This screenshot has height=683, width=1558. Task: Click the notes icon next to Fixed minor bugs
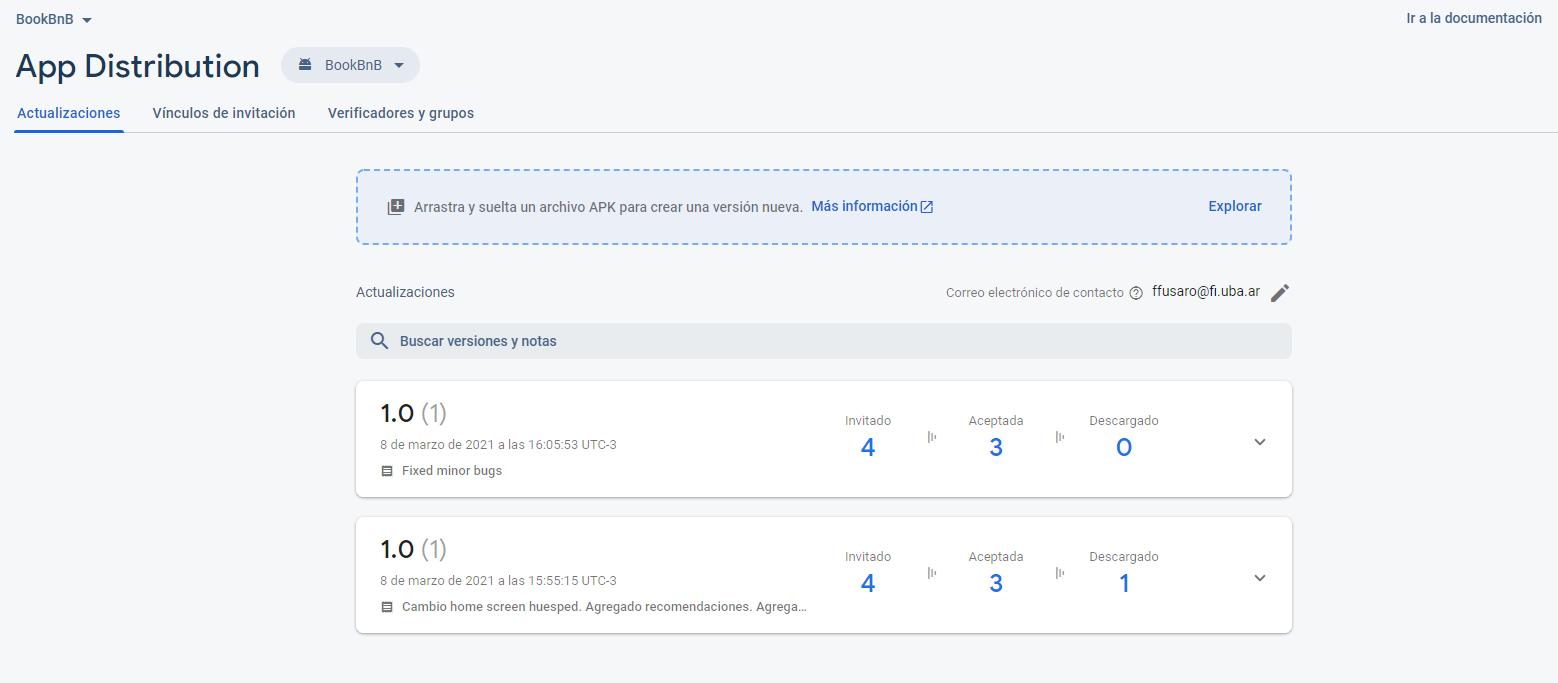tap(387, 471)
